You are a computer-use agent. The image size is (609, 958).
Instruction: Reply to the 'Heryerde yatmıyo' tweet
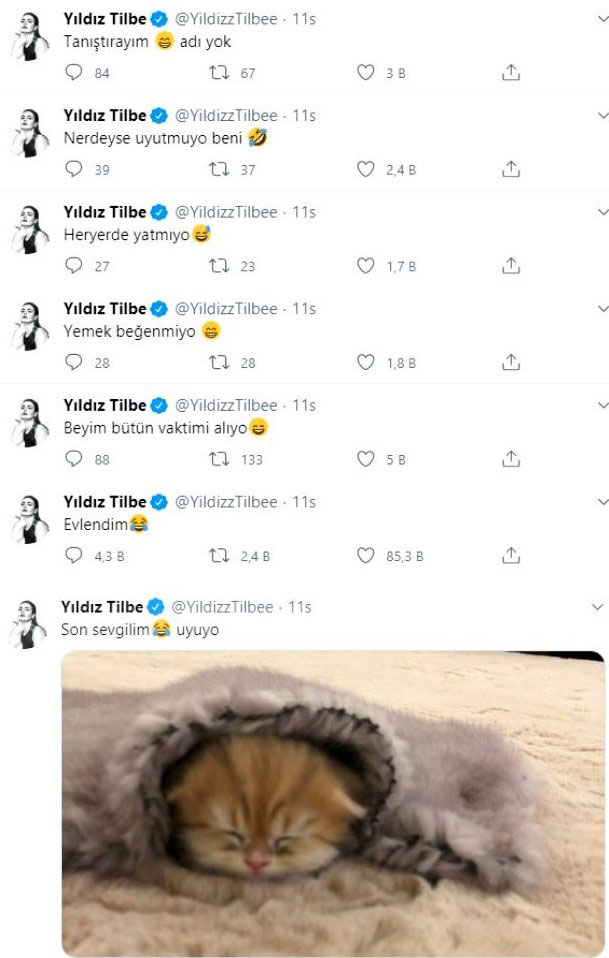click(x=73, y=266)
